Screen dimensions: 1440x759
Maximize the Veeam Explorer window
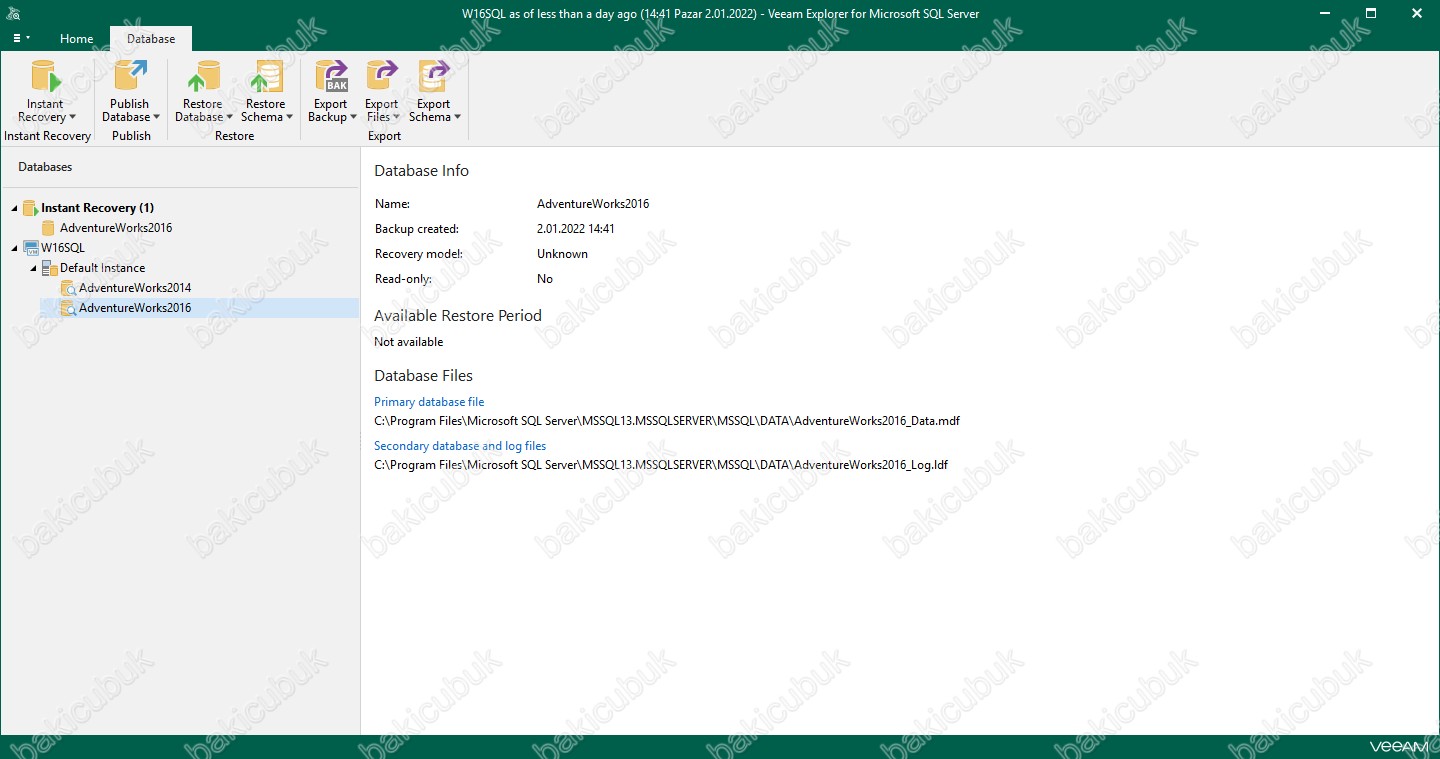(x=1371, y=13)
